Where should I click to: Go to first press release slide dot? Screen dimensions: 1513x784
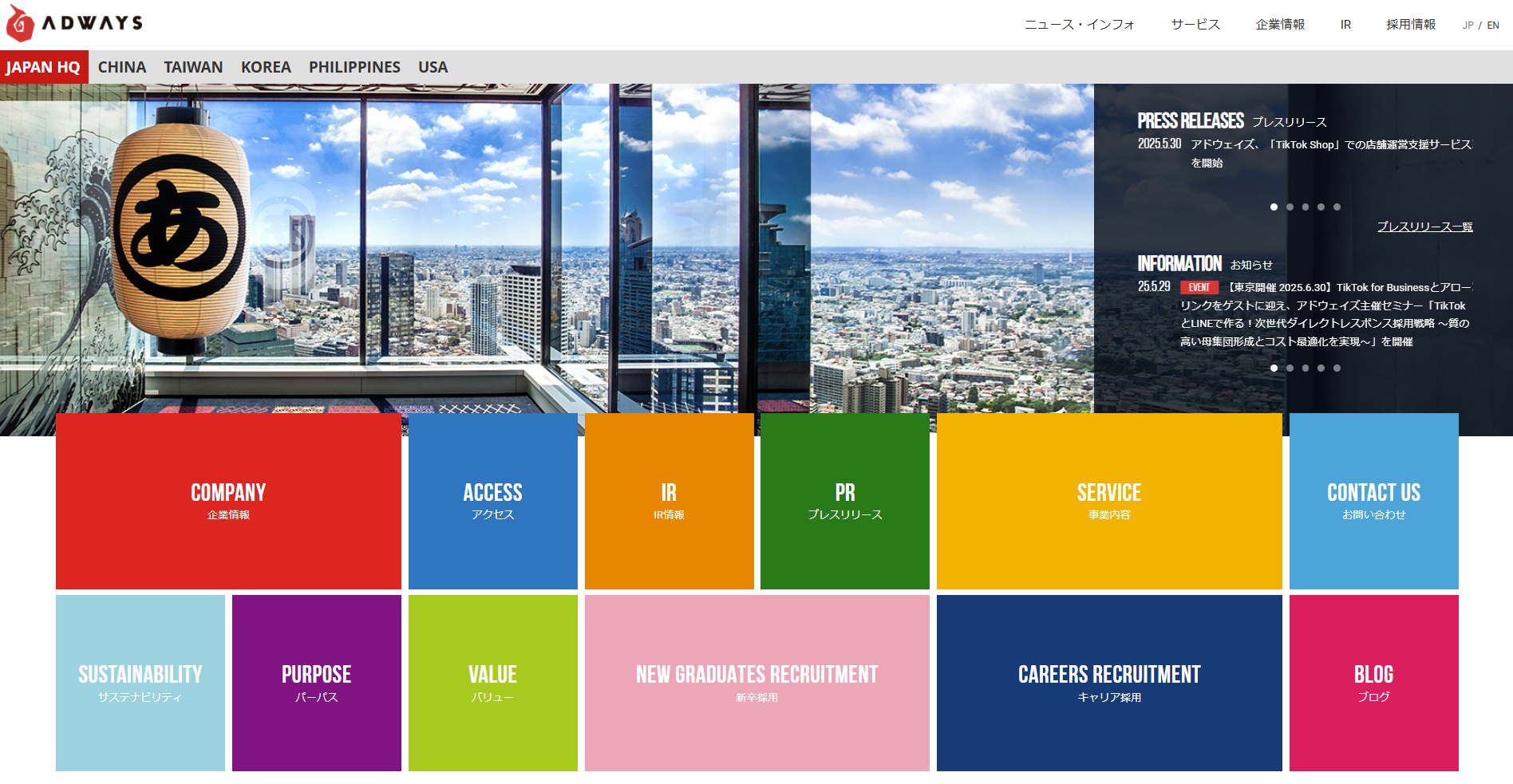pyautogui.click(x=1274, y=207)
